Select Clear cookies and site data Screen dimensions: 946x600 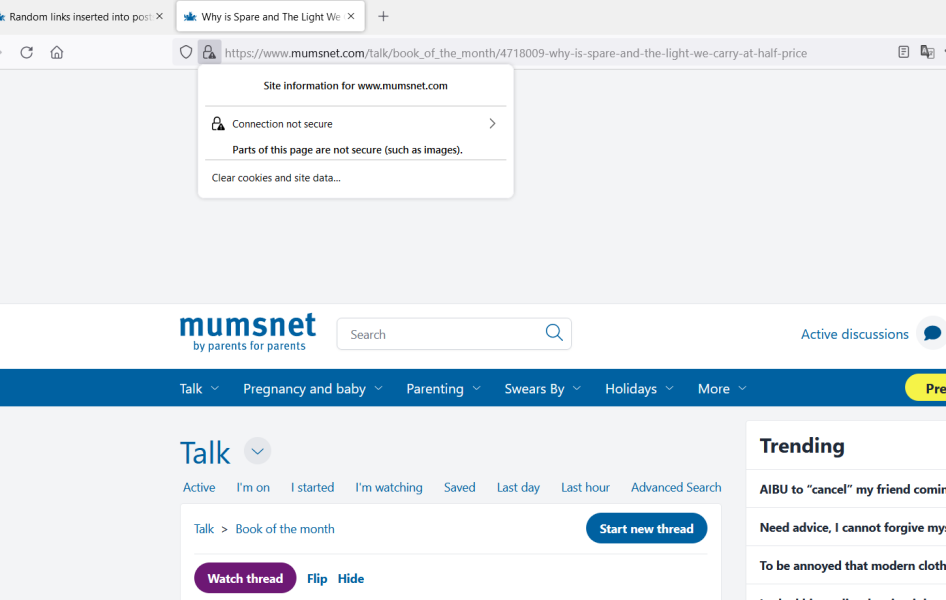[x=276, y=178]
